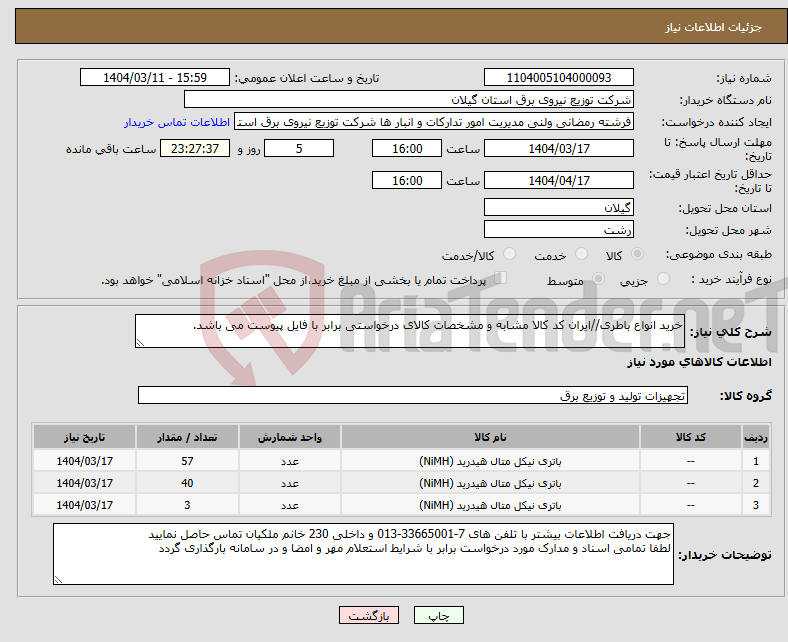The width and height of the screenshot is (788, 642).
Task: Click the اطلاعات کالاهای مورد نیاز section heading
Action: tap(699, 362)
